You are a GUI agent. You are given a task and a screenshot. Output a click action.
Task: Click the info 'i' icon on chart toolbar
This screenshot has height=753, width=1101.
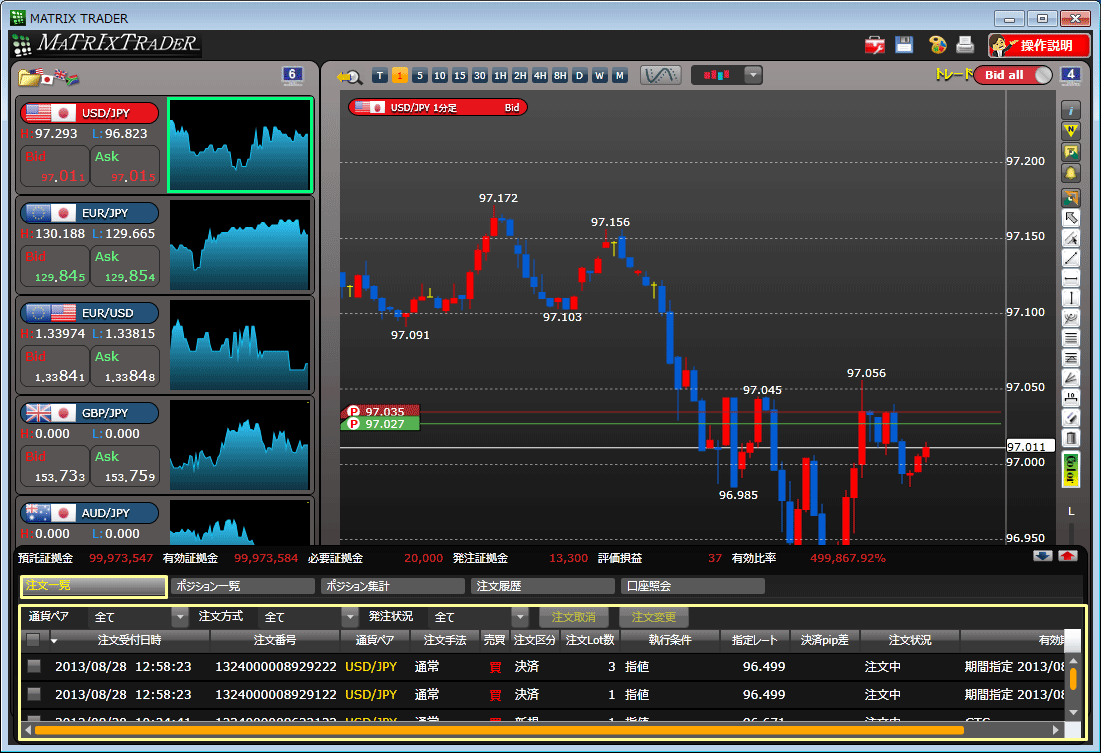(1070, 110)
